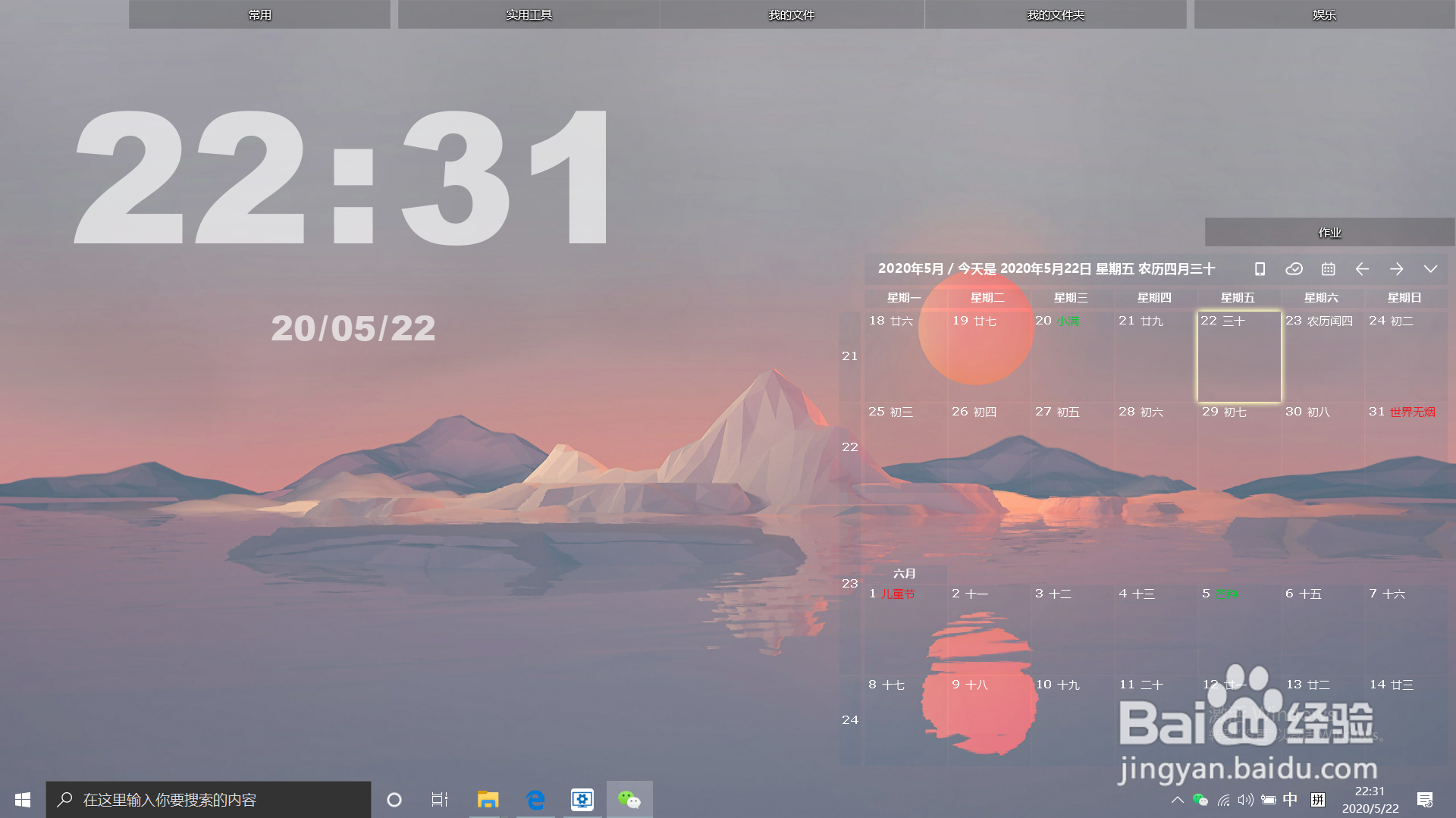The height and width of the screenshot is (818, 1456).
Task: Open the 娱乐 desktop tab
Action: pyautogui.click(x=1324, y=14)
